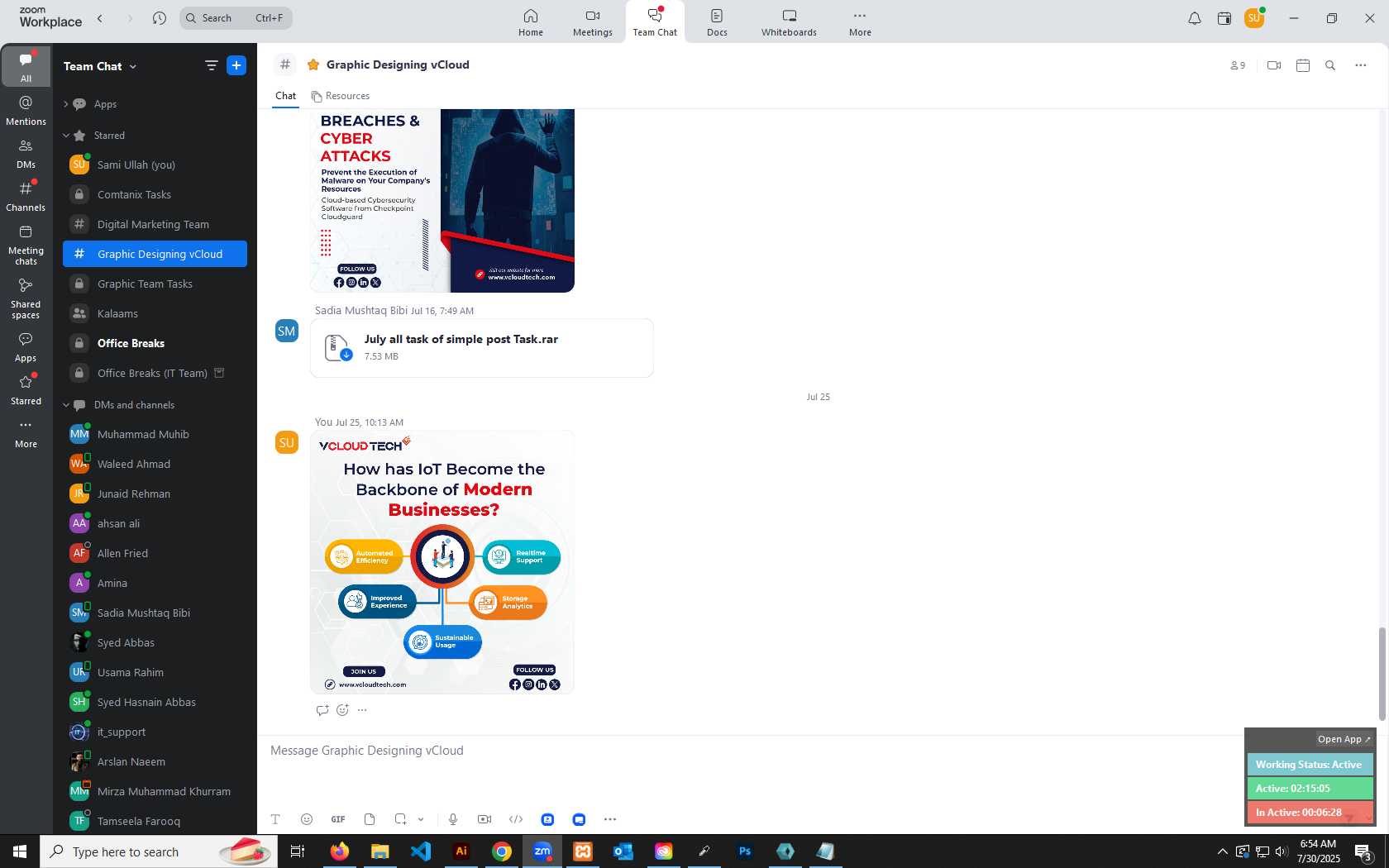Open the notifications bell

click(1195, 18)
